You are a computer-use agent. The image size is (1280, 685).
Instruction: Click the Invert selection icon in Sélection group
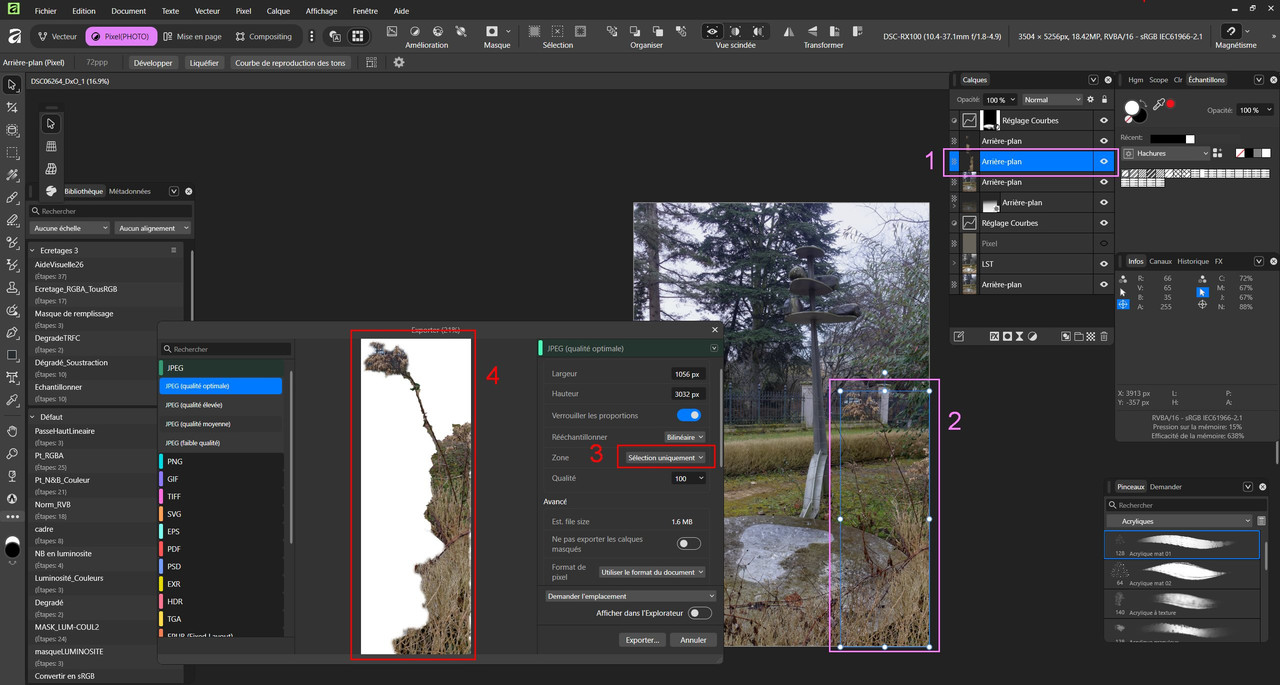point(580,32)
